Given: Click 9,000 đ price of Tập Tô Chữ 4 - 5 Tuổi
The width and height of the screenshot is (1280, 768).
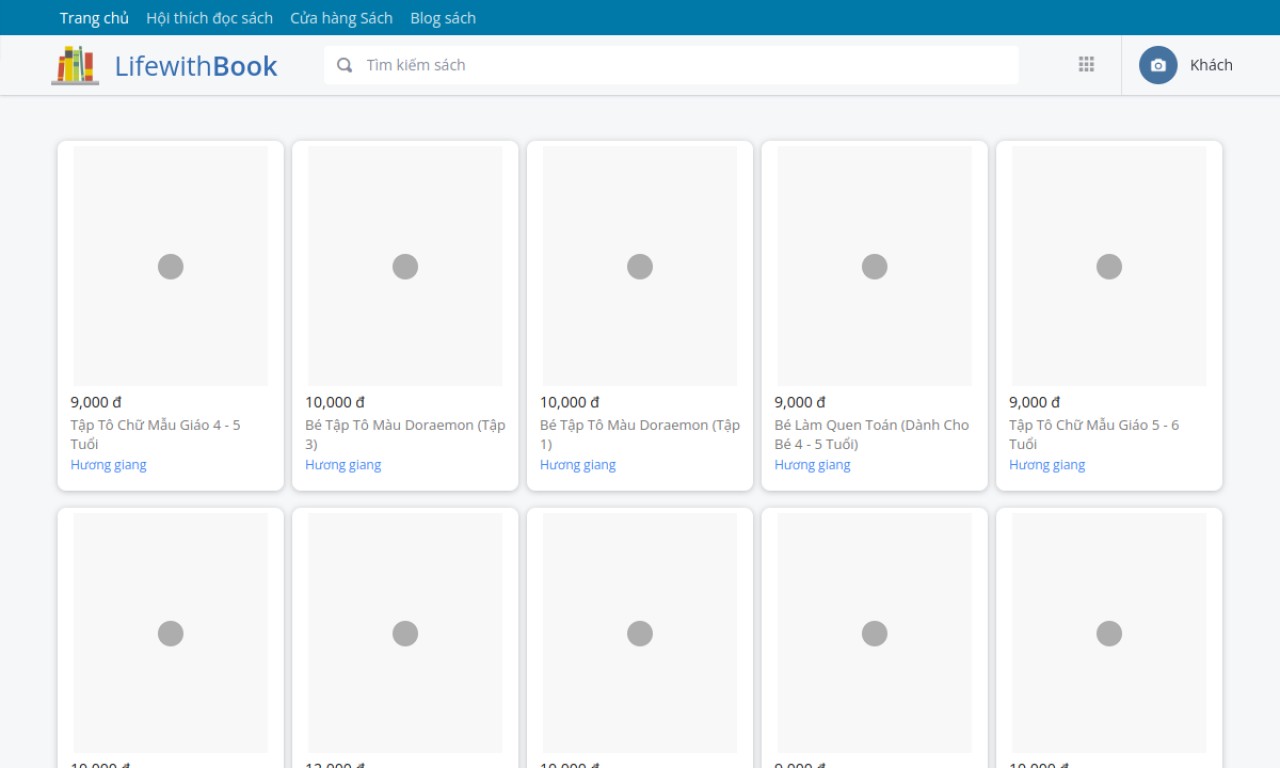Looking at the screenshot, I should (x=96, y=402).
